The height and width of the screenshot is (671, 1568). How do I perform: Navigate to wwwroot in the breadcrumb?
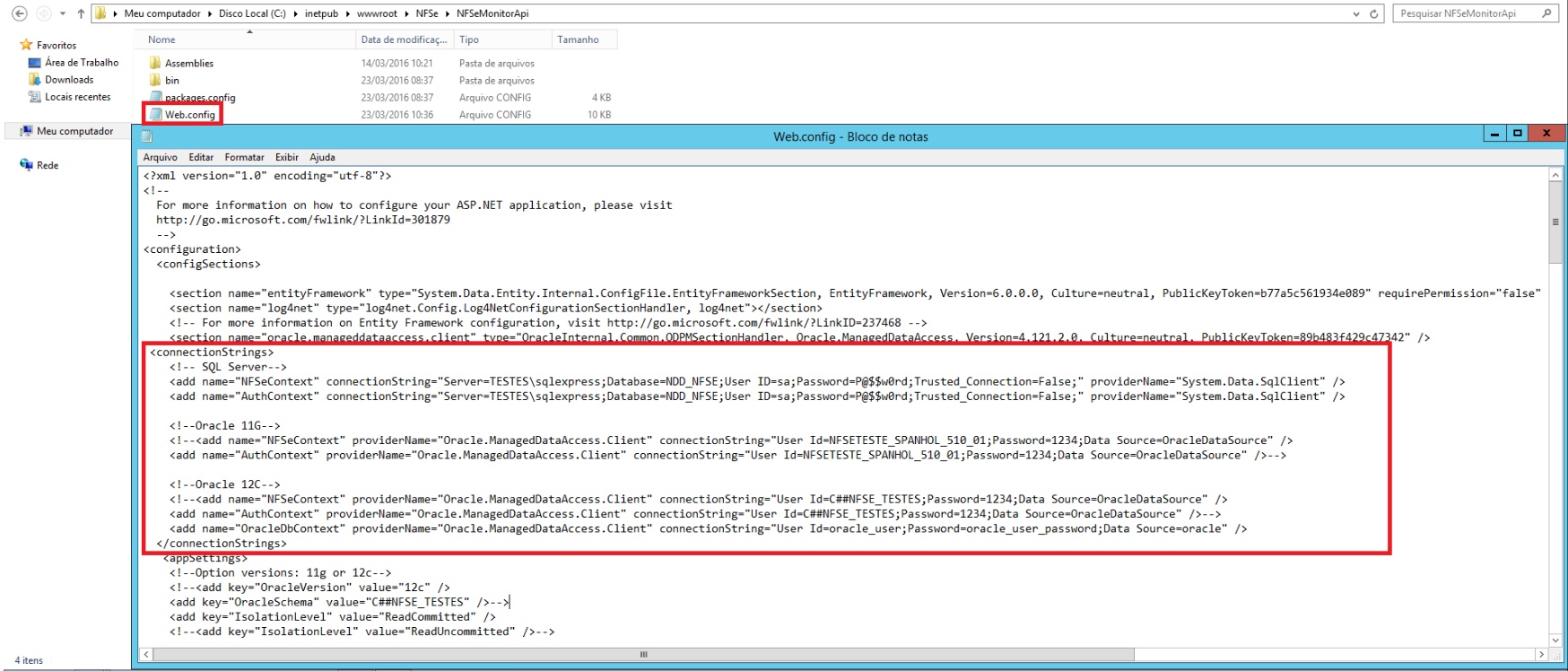pos(377,13)
